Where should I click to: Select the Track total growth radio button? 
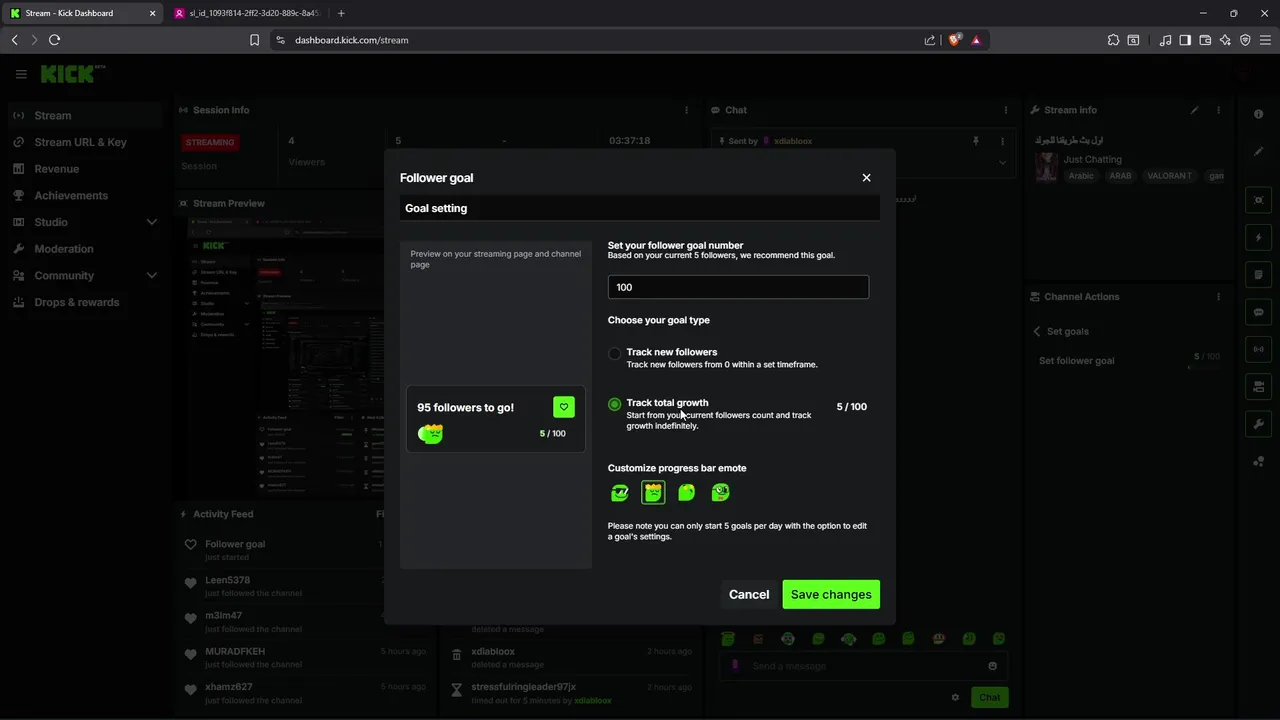[614, 404]
